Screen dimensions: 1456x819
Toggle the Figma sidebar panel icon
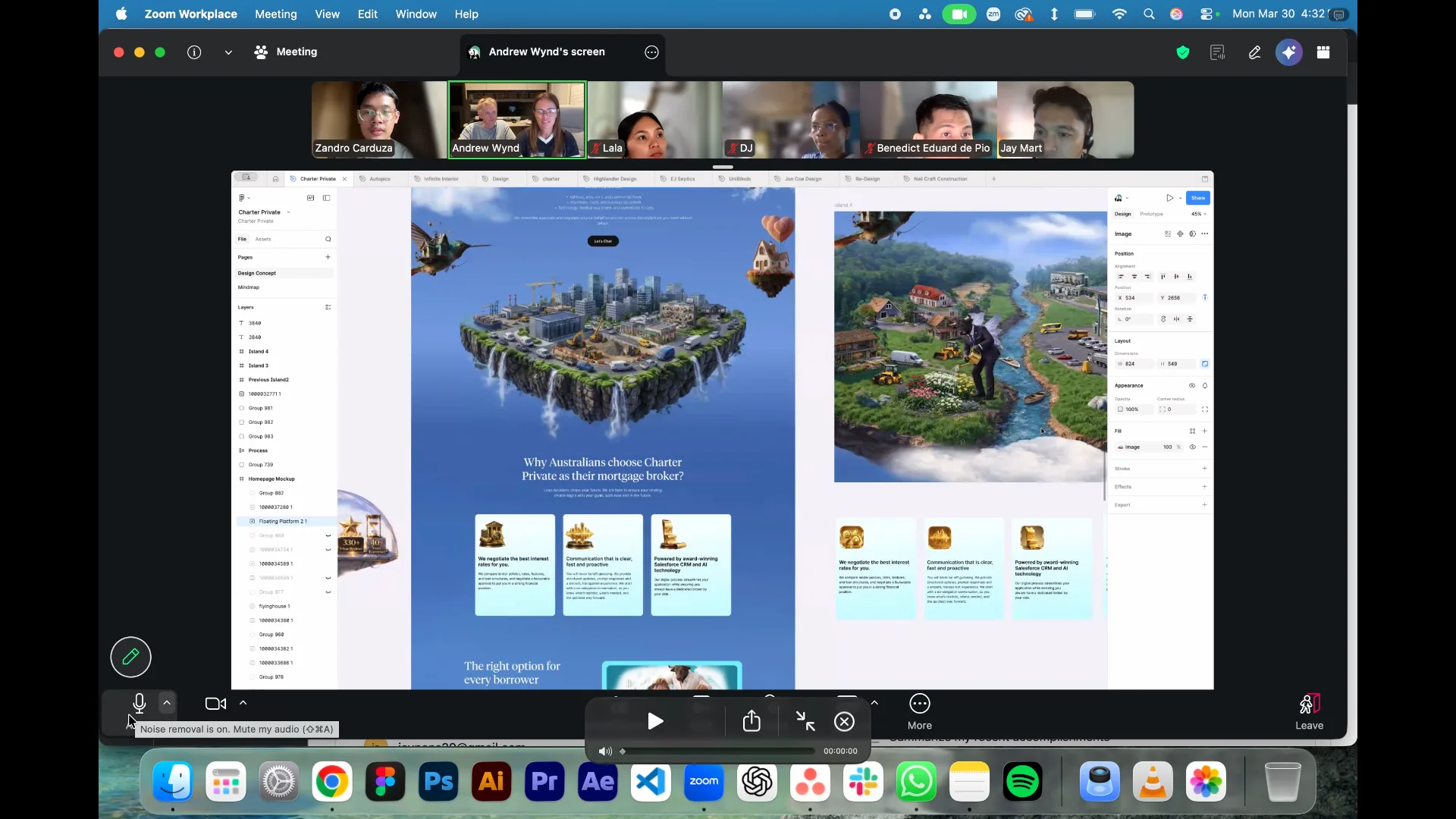point(326,198)
